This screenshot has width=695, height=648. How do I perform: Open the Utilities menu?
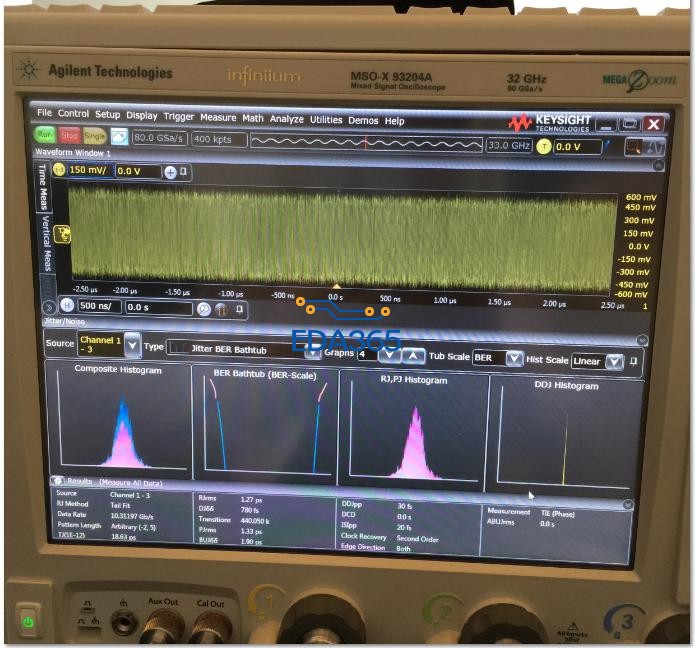click(x=326, y=120)
